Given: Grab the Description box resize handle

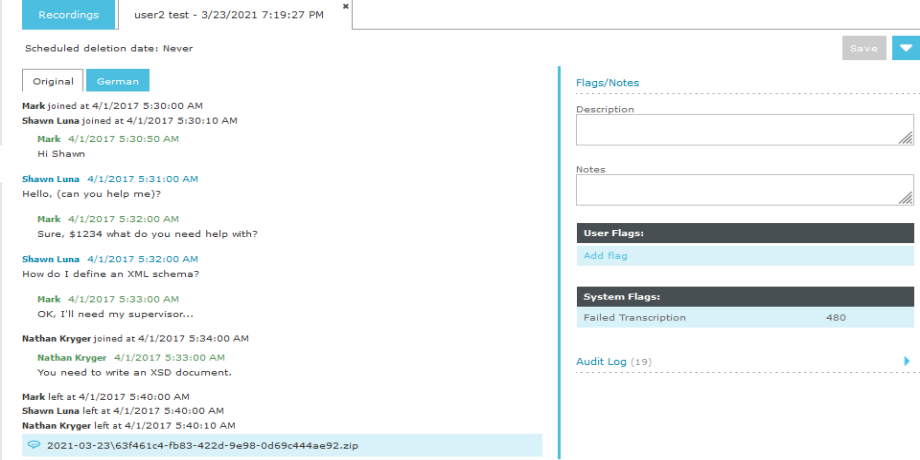Looking at the screenshot, I should tap(907, 139).
